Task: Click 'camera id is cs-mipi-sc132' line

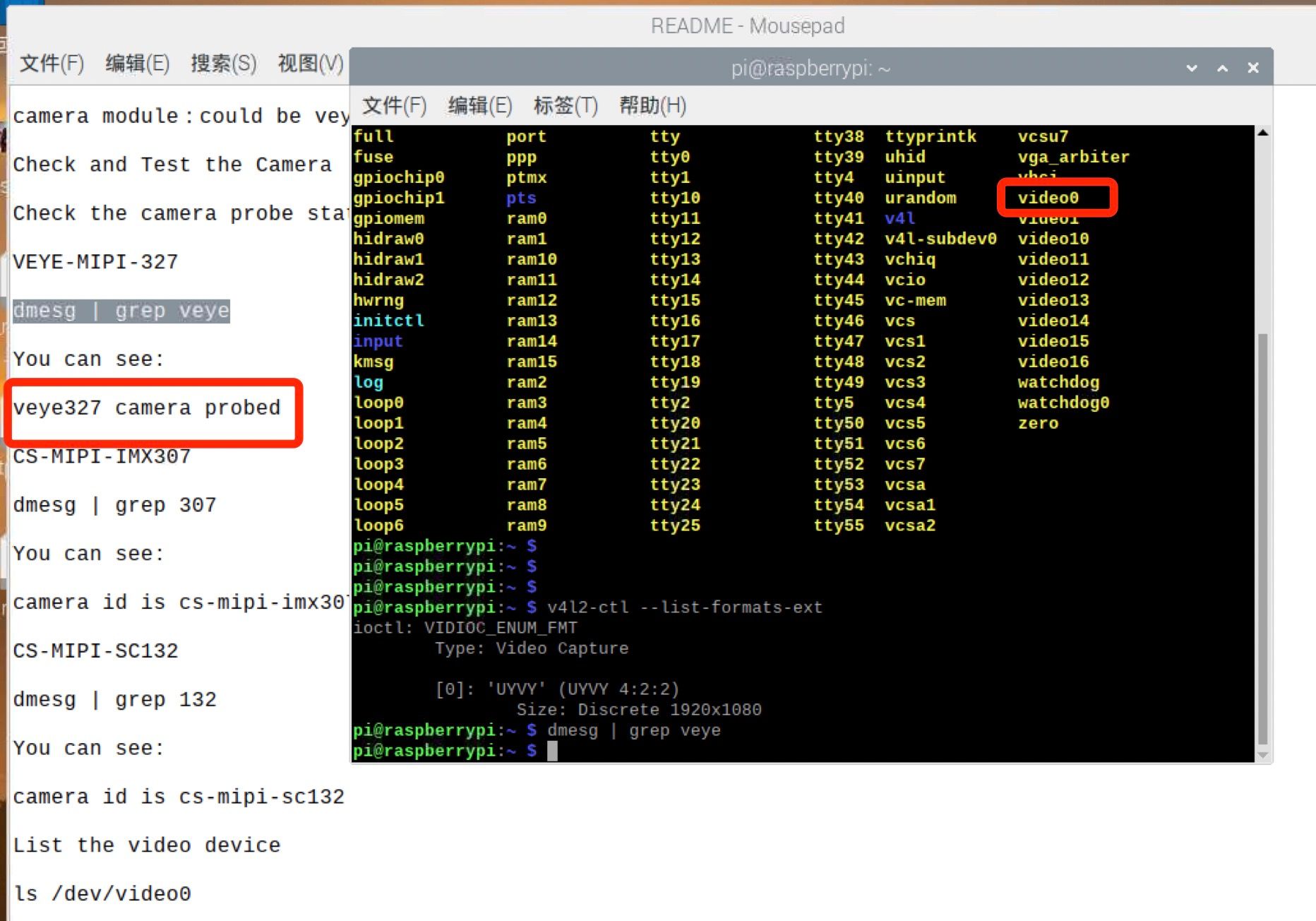Action: pyautogui.click(x=179, y=797)
